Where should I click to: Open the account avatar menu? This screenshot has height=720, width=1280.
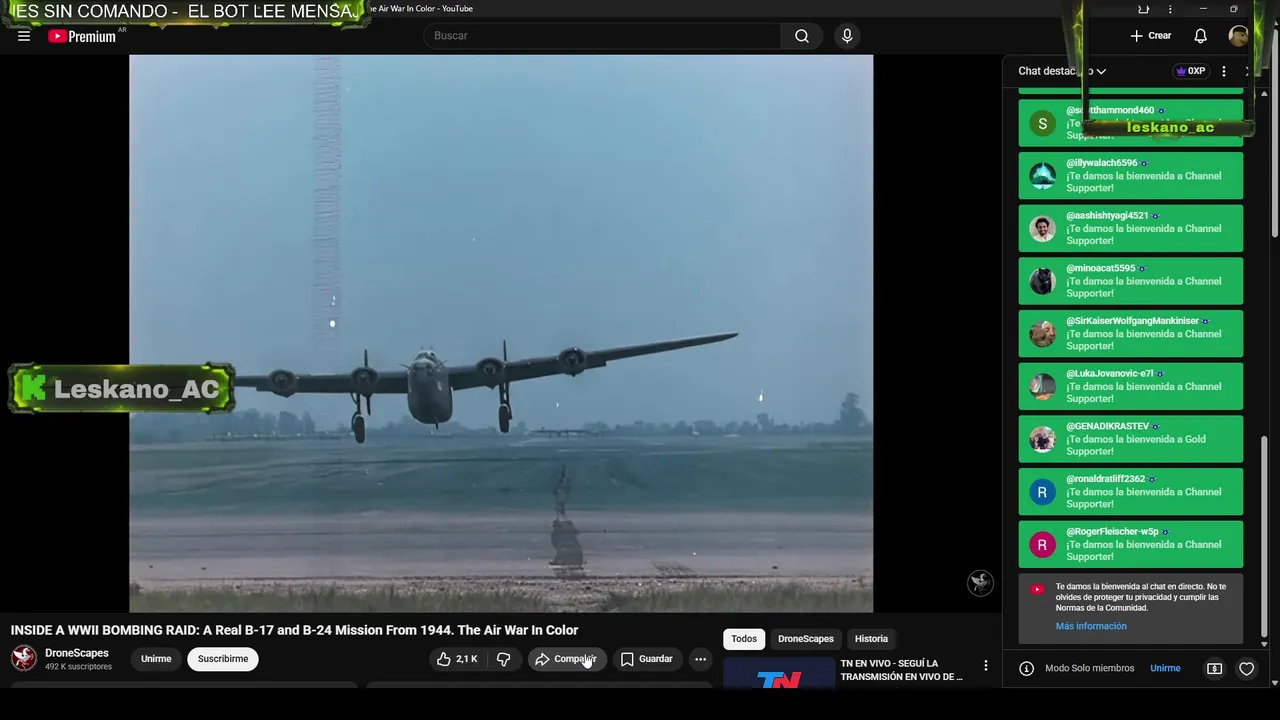(1238, 36)
